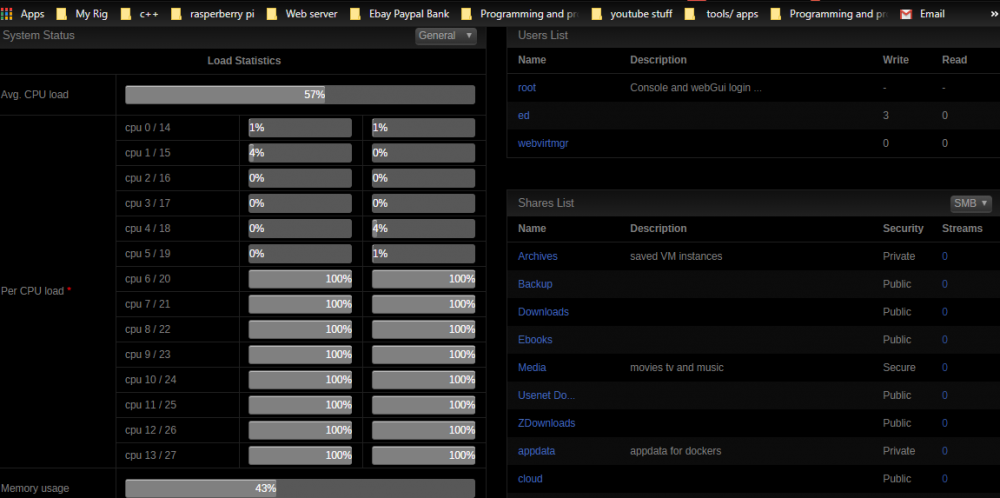Open the c++ bookmark folder
The image size is (1000, 498).
point(140,14)
